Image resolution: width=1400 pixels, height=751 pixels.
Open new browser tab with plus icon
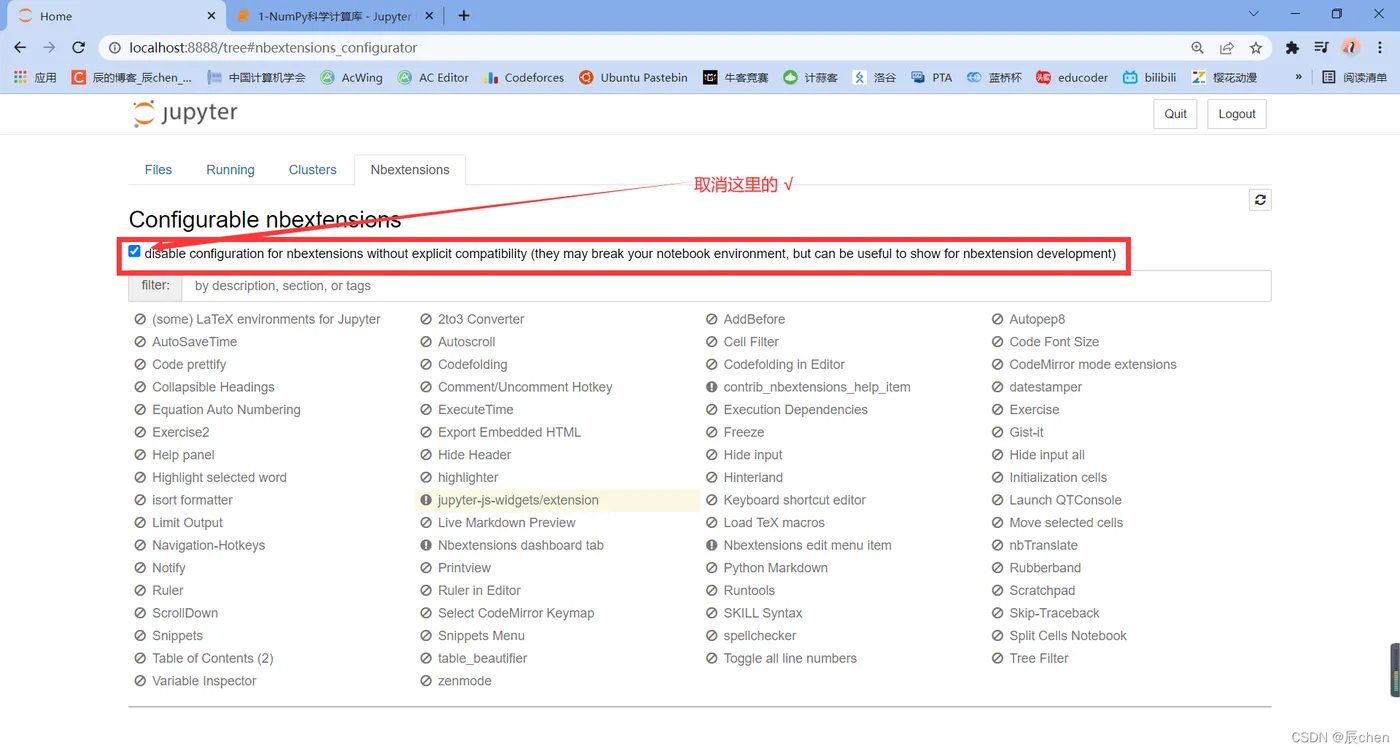[464, 16]
